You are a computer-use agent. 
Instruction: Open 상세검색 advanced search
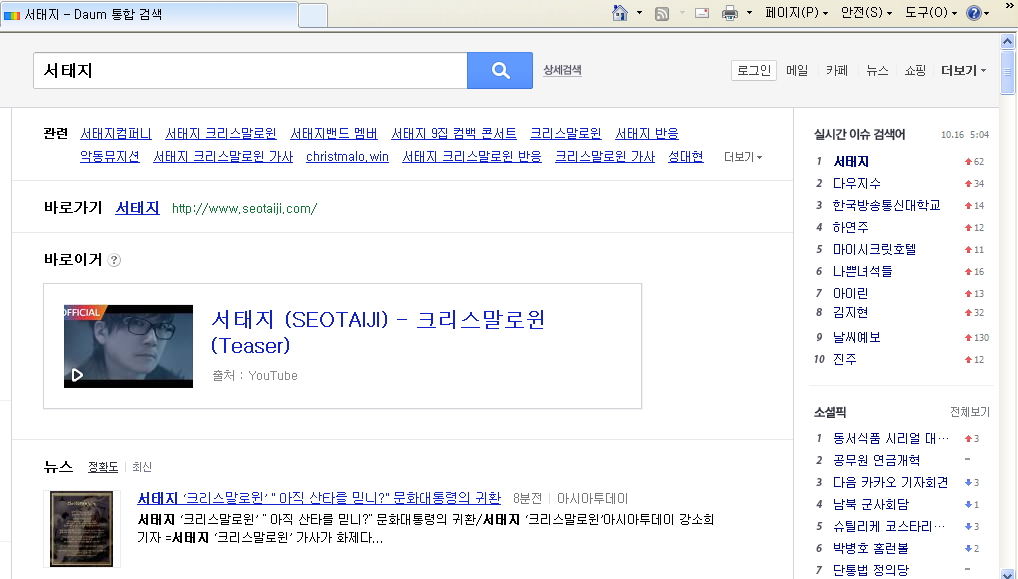[x=562, y=70]
